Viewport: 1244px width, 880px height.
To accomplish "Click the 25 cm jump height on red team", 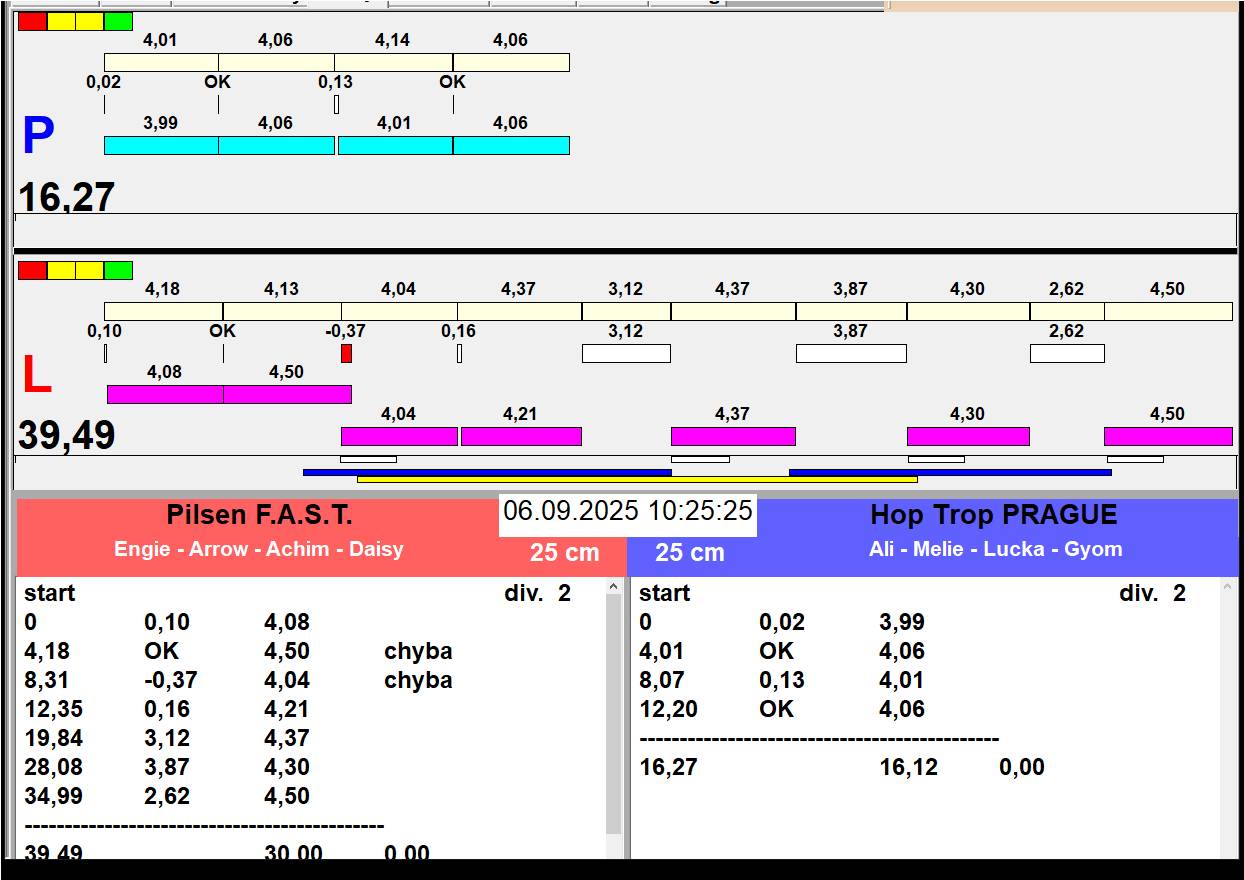I will (564, 553).
